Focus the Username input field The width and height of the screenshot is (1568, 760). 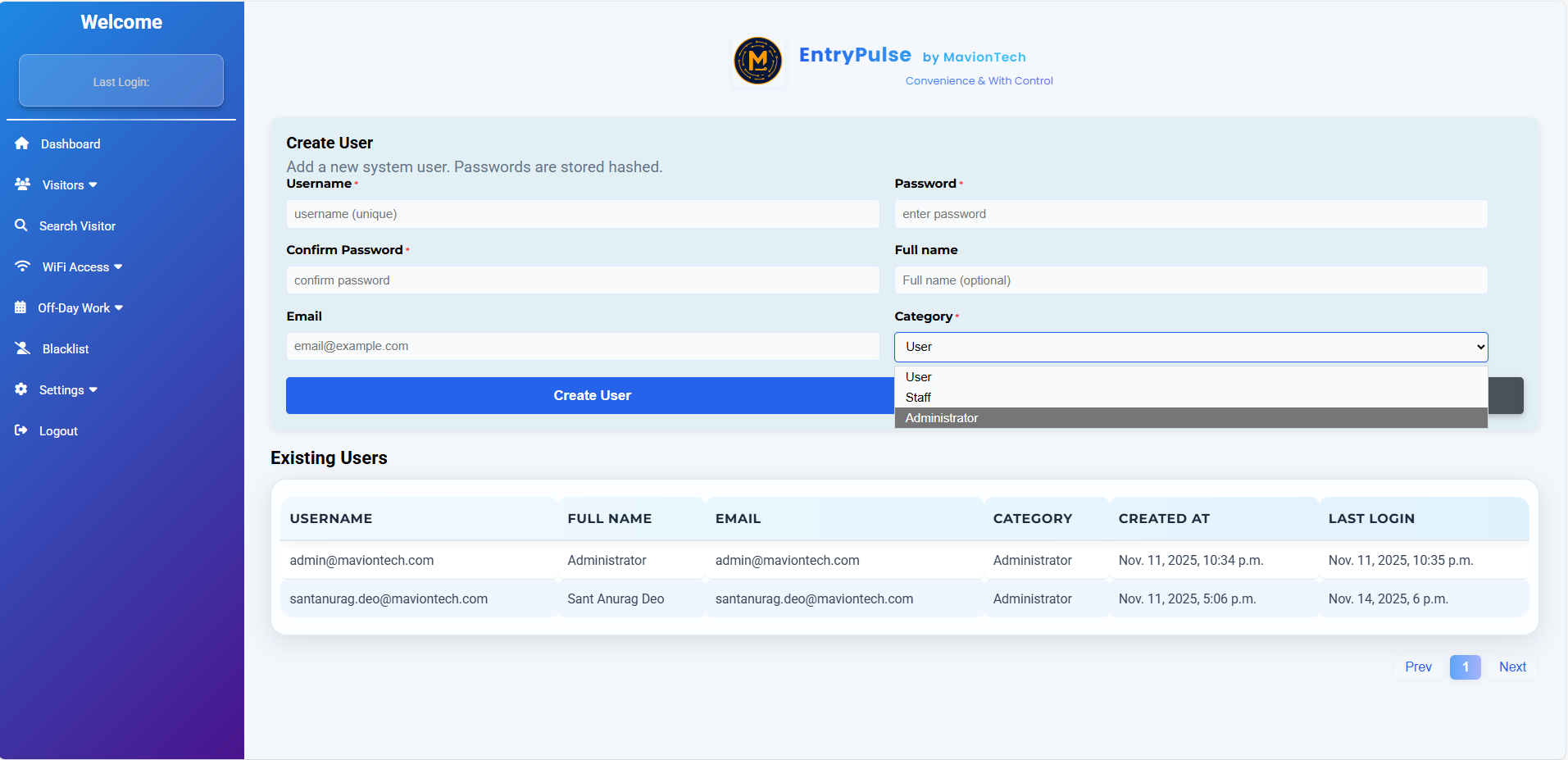(x=582, y=214)
